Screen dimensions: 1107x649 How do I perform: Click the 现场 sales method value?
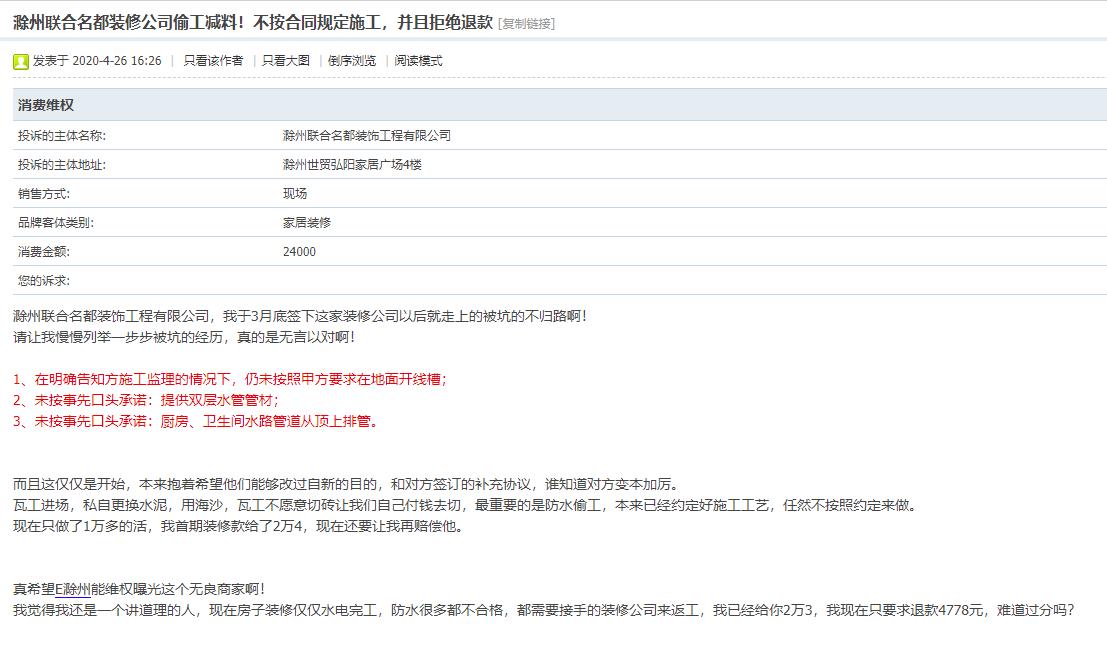(295, 193)
